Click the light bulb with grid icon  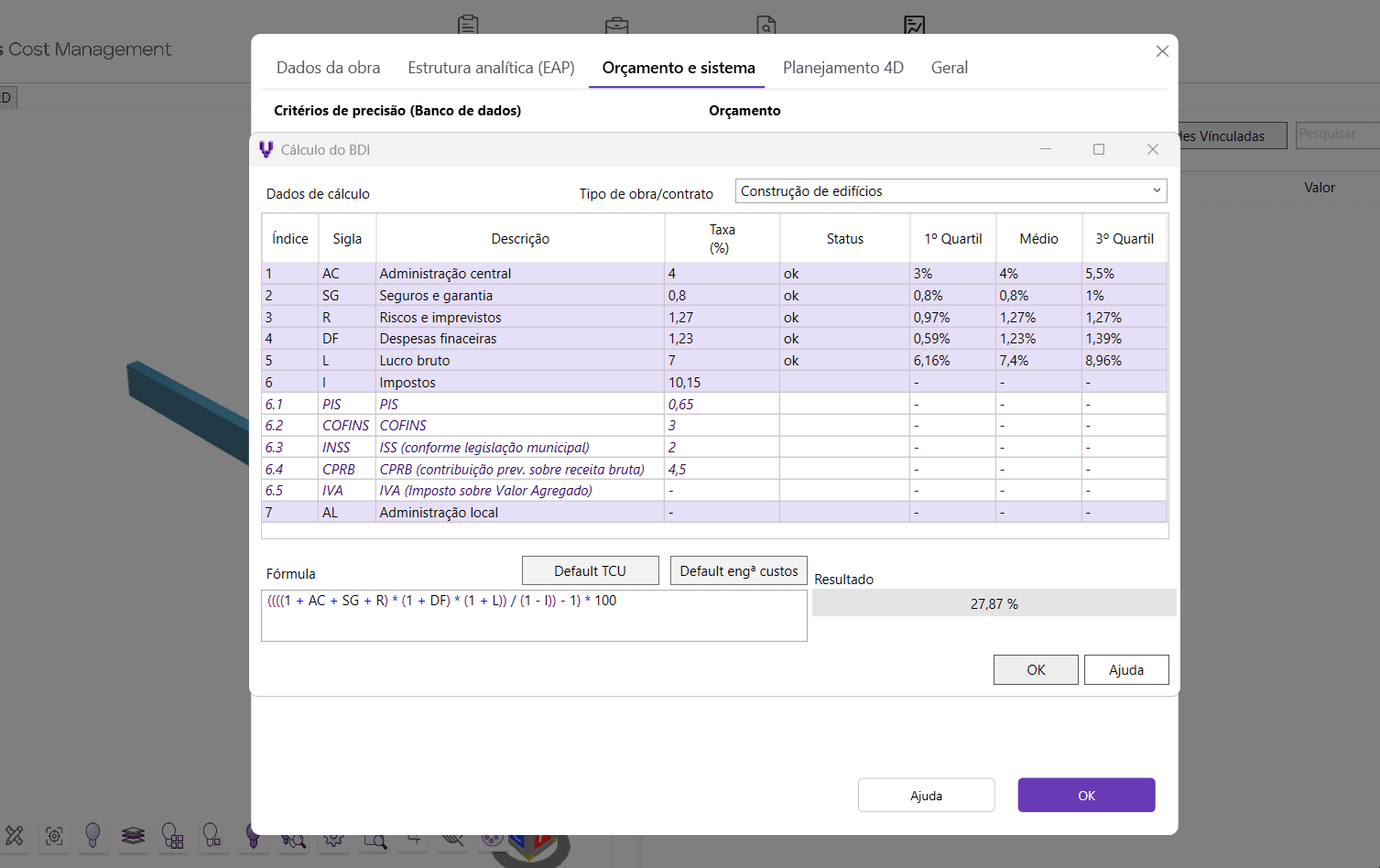[172, 835]
